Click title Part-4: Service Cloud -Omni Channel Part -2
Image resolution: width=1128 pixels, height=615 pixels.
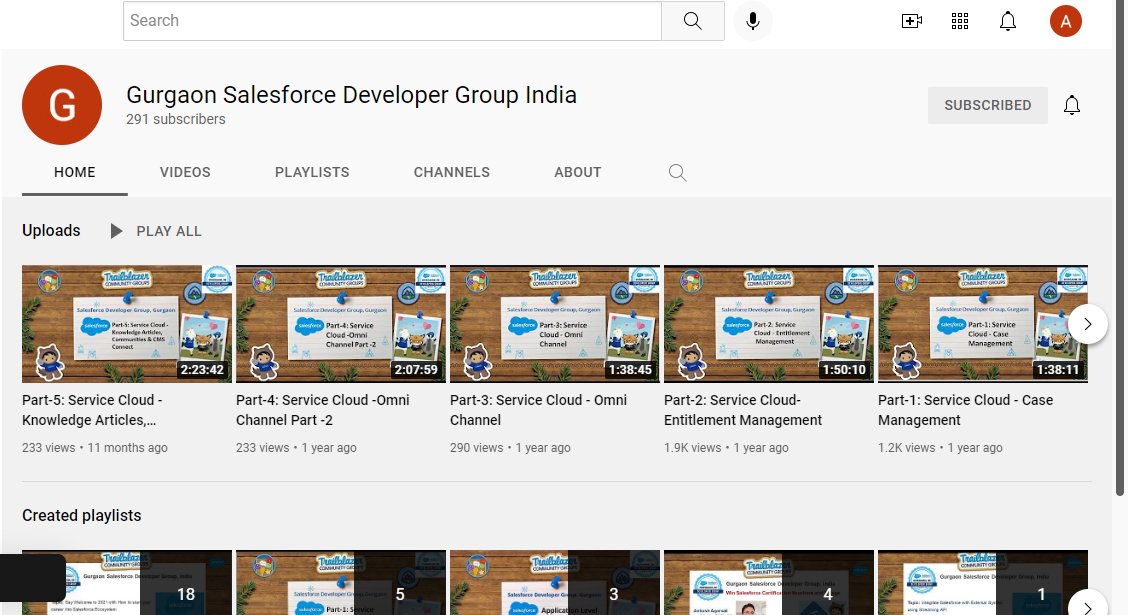coord(323,410)
